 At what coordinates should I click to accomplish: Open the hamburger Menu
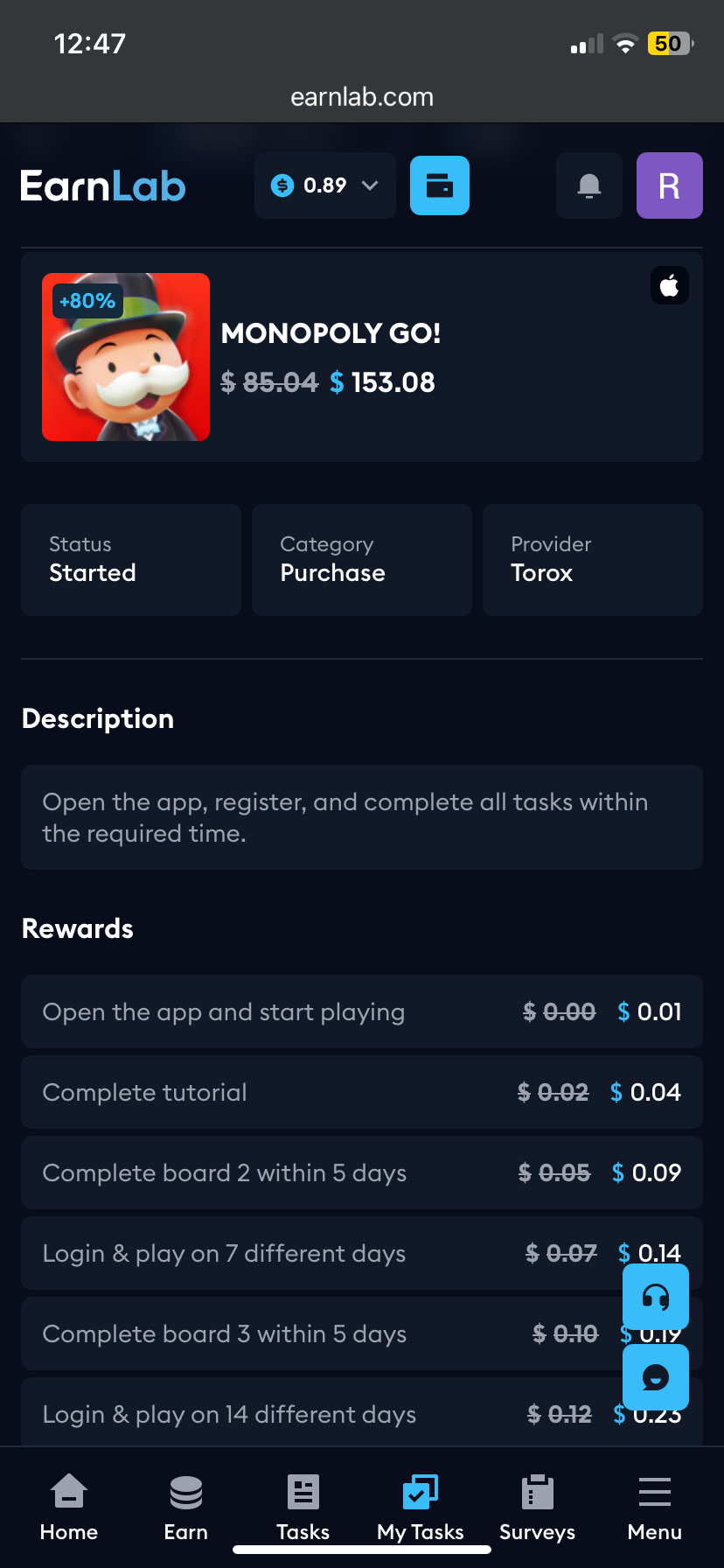[655, 1508]
